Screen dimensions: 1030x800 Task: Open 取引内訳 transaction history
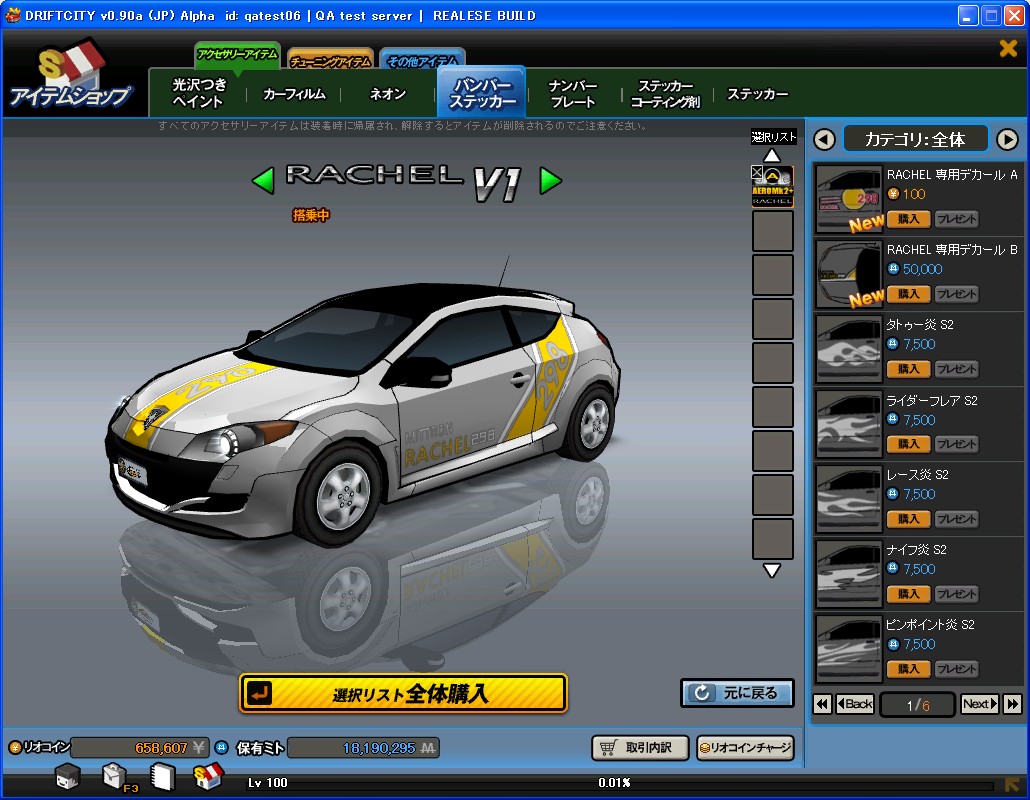pos(640,748)
